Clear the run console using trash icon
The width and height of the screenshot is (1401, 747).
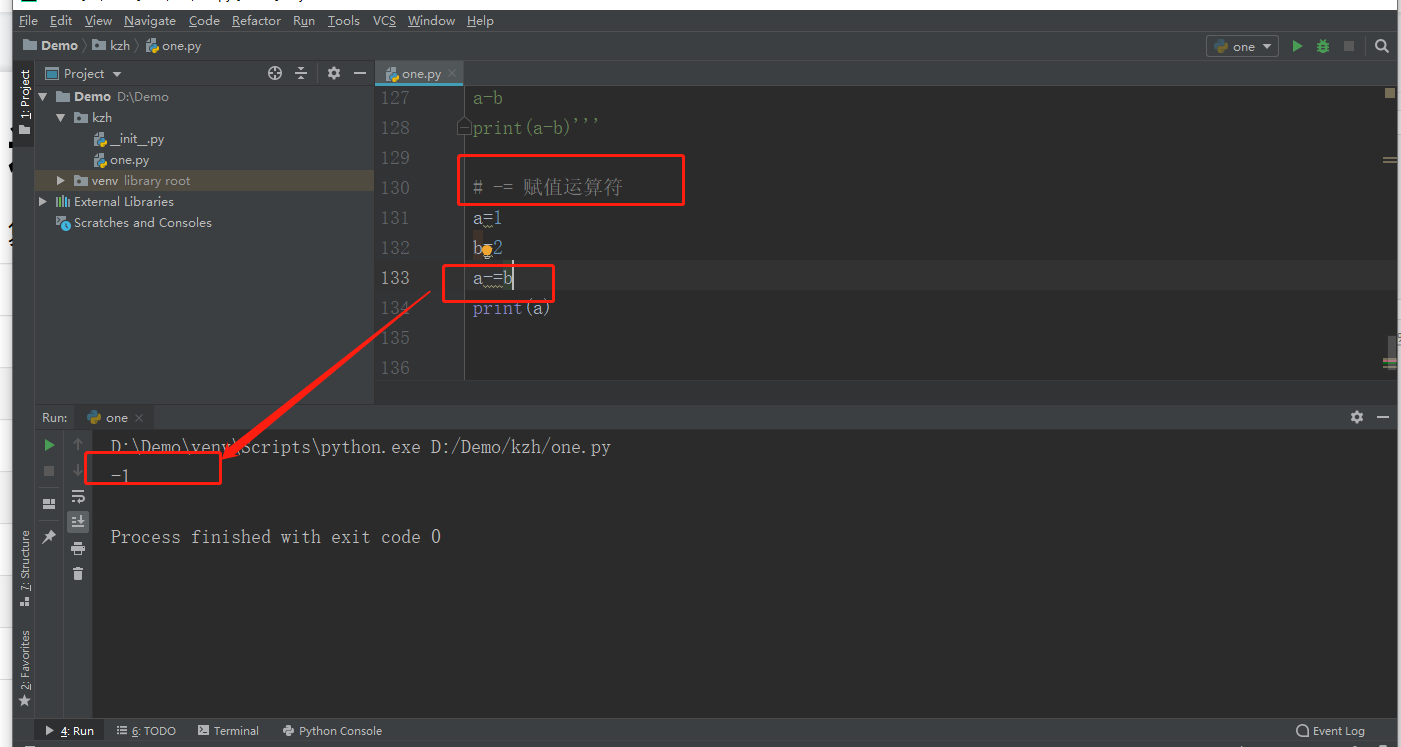[x=78, y=573]
